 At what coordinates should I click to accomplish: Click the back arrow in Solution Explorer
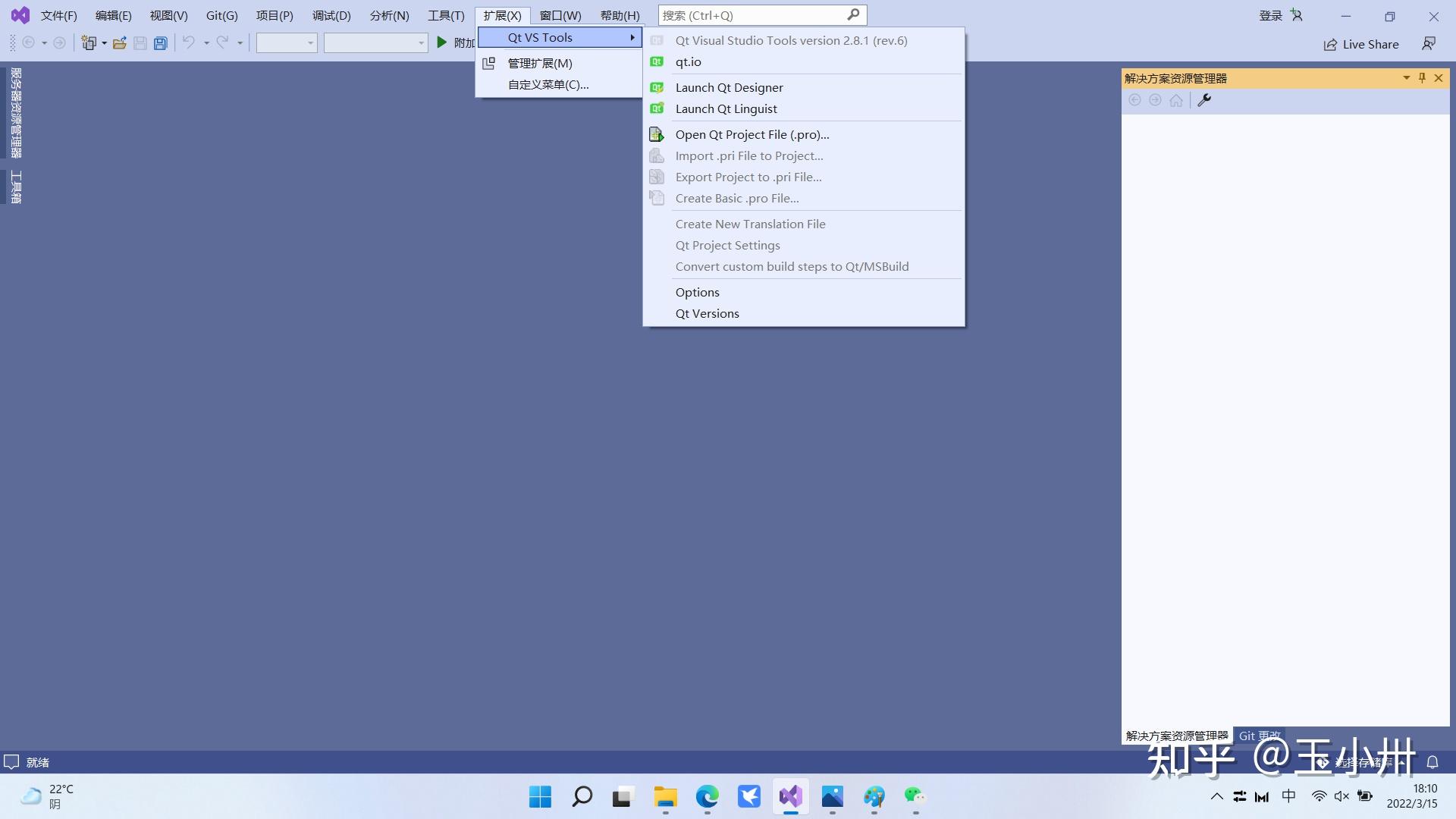click(x=1134, y=100)
